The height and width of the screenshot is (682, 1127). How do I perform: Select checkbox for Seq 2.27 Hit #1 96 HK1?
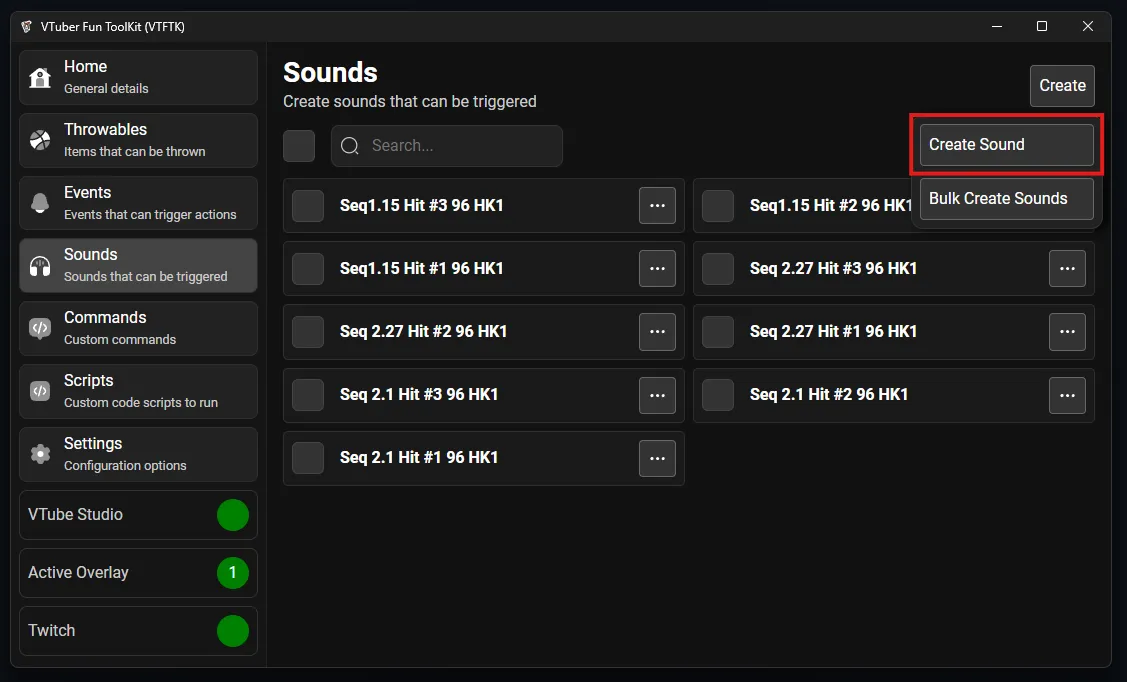coord(718,332)
